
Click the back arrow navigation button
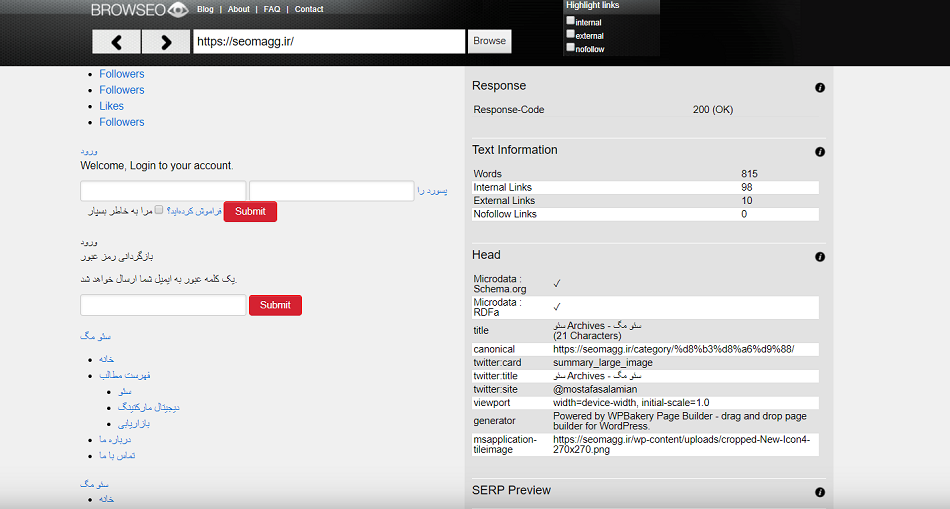click(116, 41)
